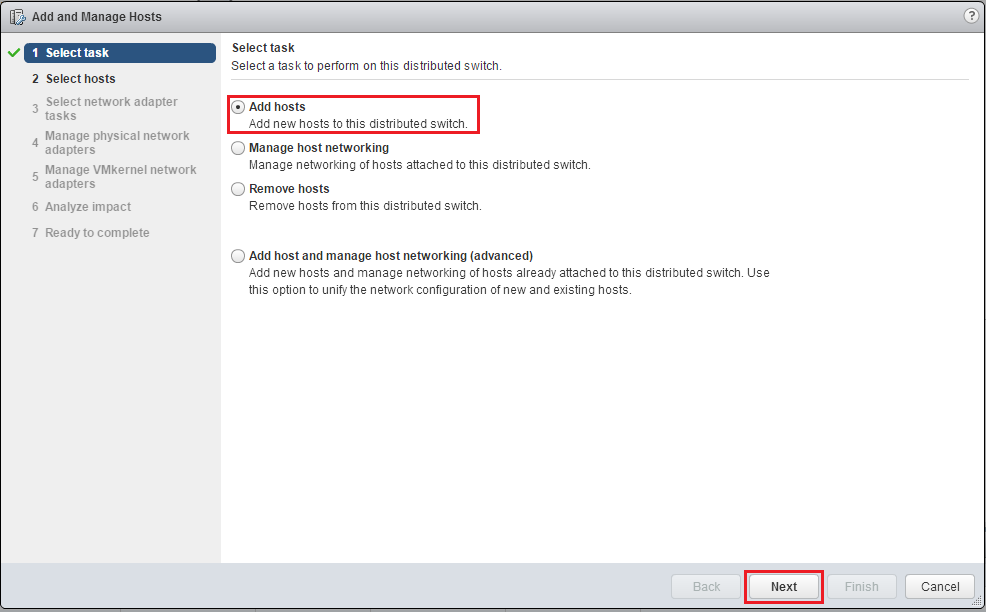This screenshot has height=612, width=986.
Task: Choose the Manage host networking option
Action: coord(238,148)
